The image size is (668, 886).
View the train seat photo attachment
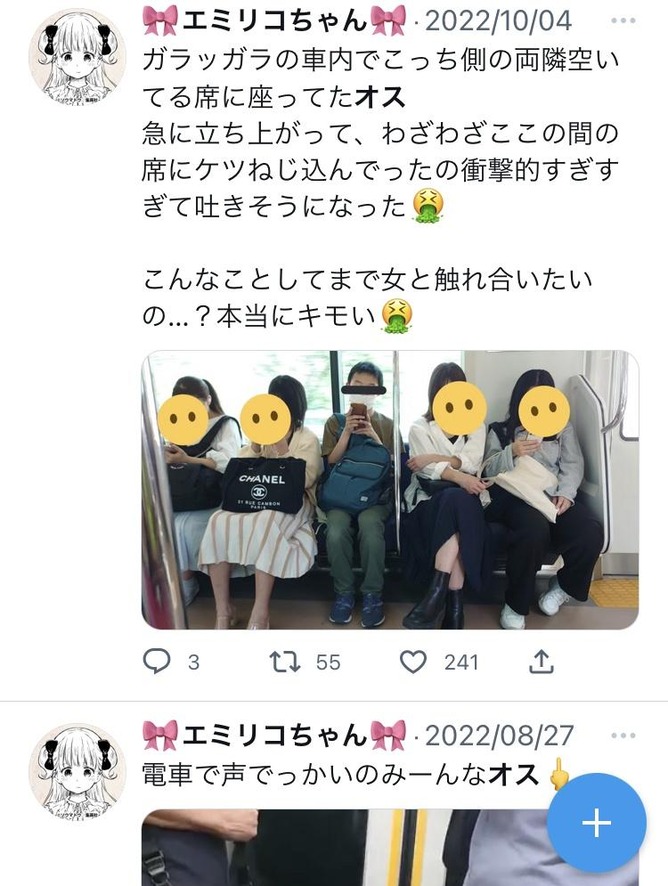(390, 490)
